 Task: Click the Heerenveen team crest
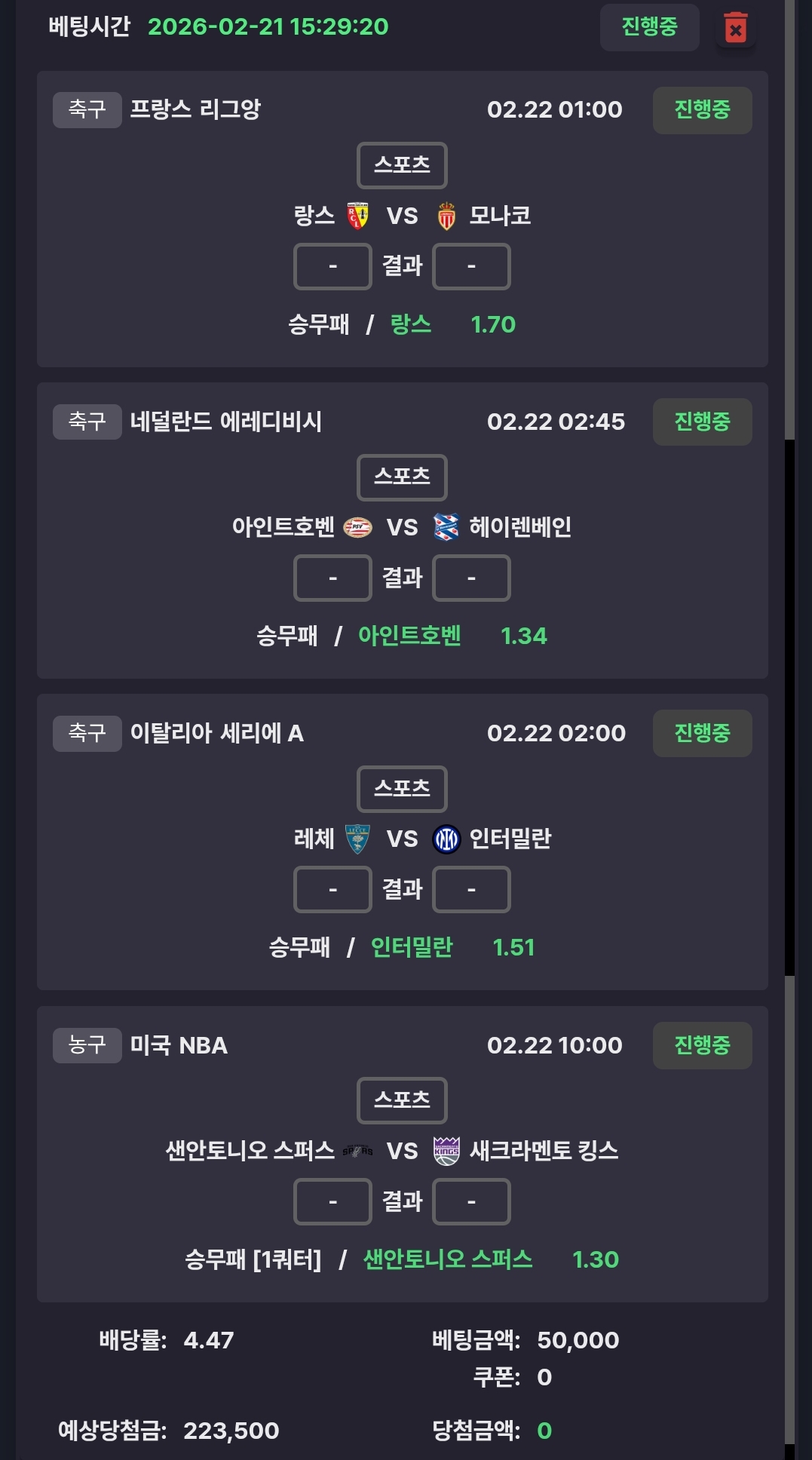point(446,527)
